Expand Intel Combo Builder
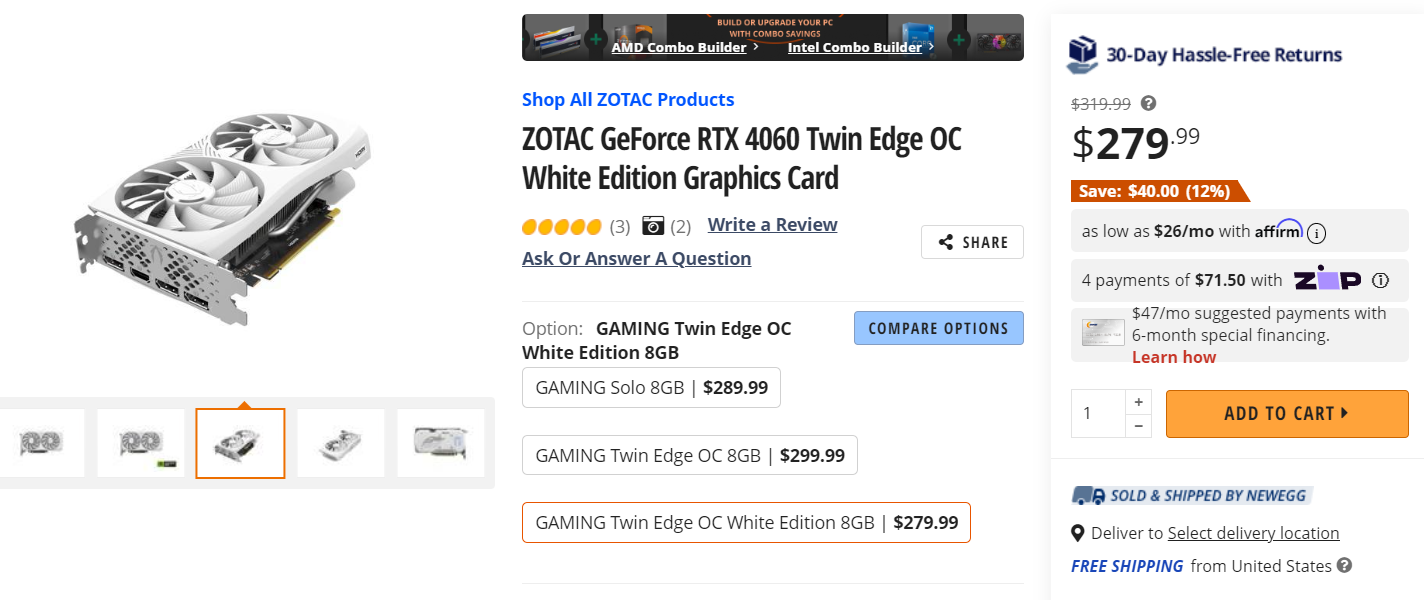Viewport: 1424px width, 600px height. tap(855, 47)
